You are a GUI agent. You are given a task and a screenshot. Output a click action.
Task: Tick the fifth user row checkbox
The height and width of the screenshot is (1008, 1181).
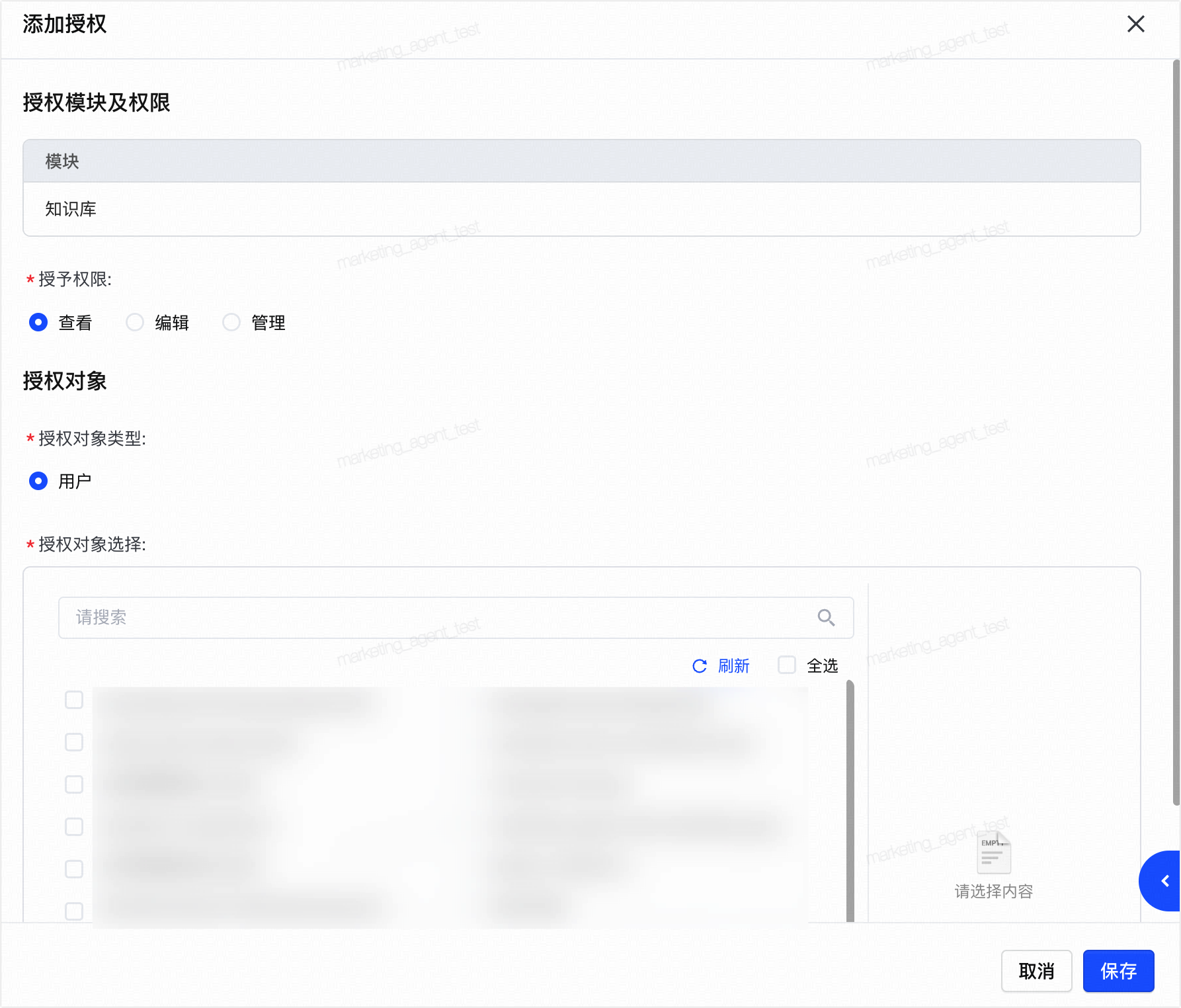[x=74, y=869]
